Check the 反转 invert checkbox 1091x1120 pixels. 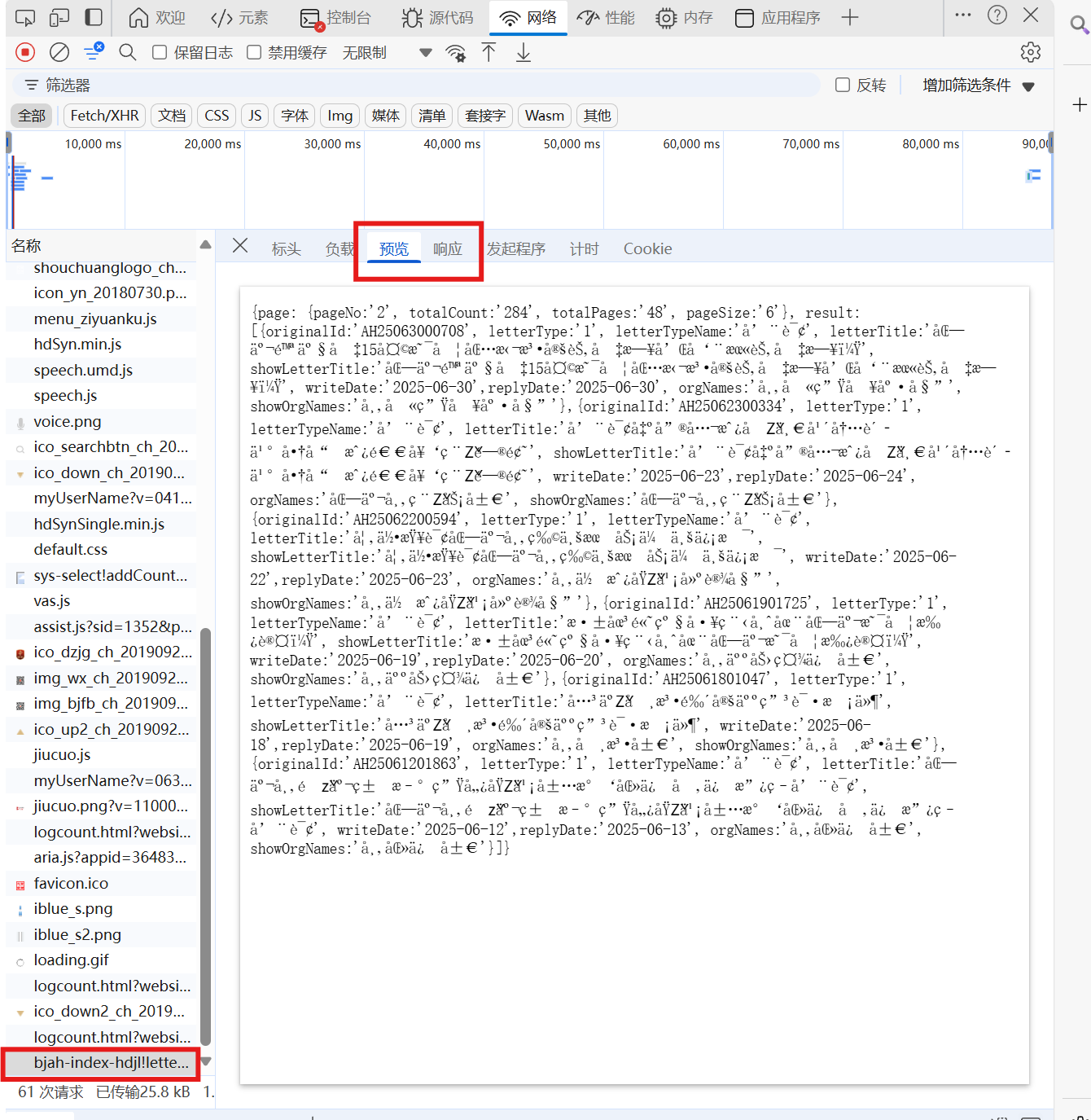click(x=843, y=85)
